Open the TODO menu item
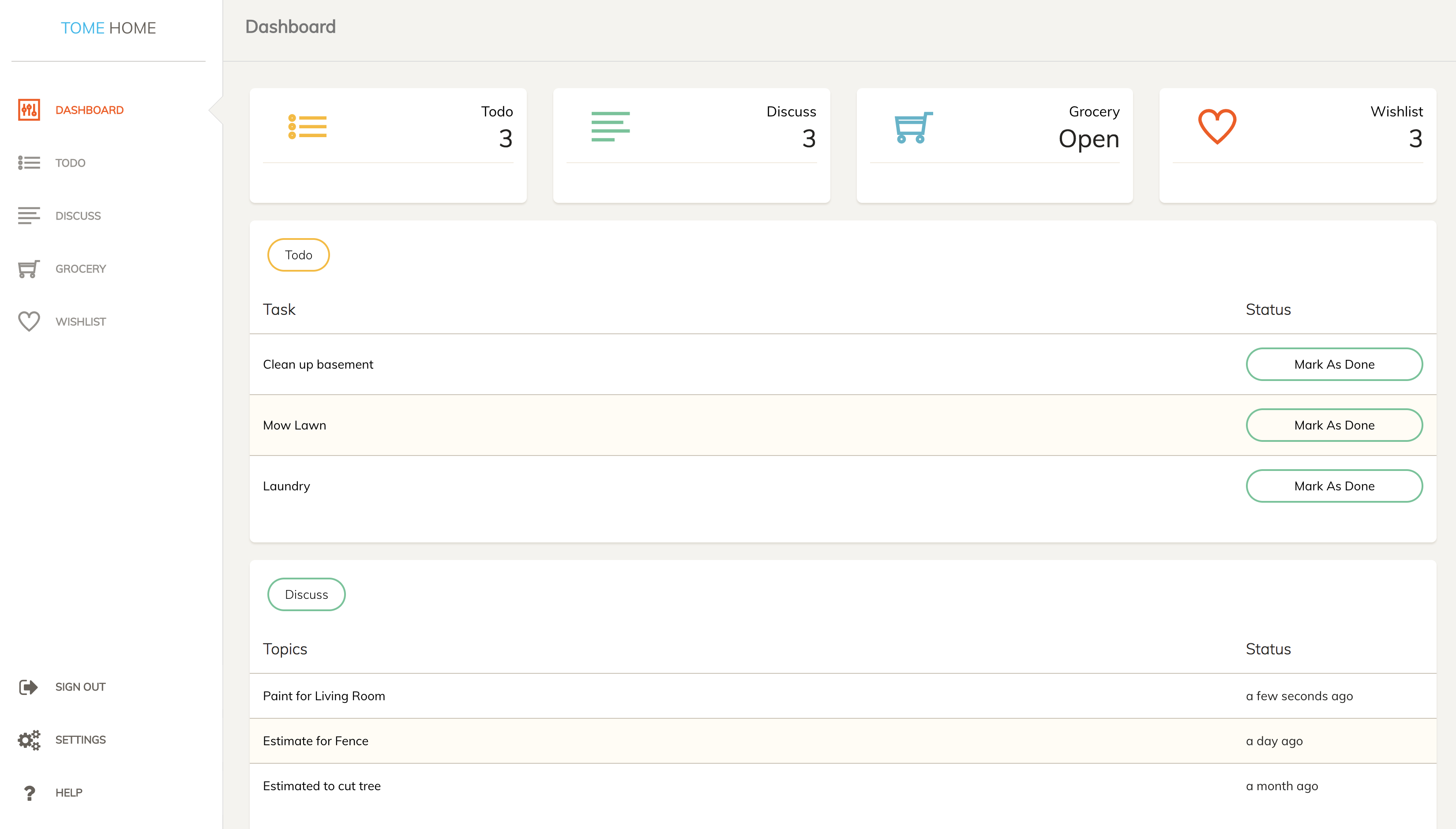Image resolution: width=1456 pixels, height=829 pixels. click(x=70, y=163)
